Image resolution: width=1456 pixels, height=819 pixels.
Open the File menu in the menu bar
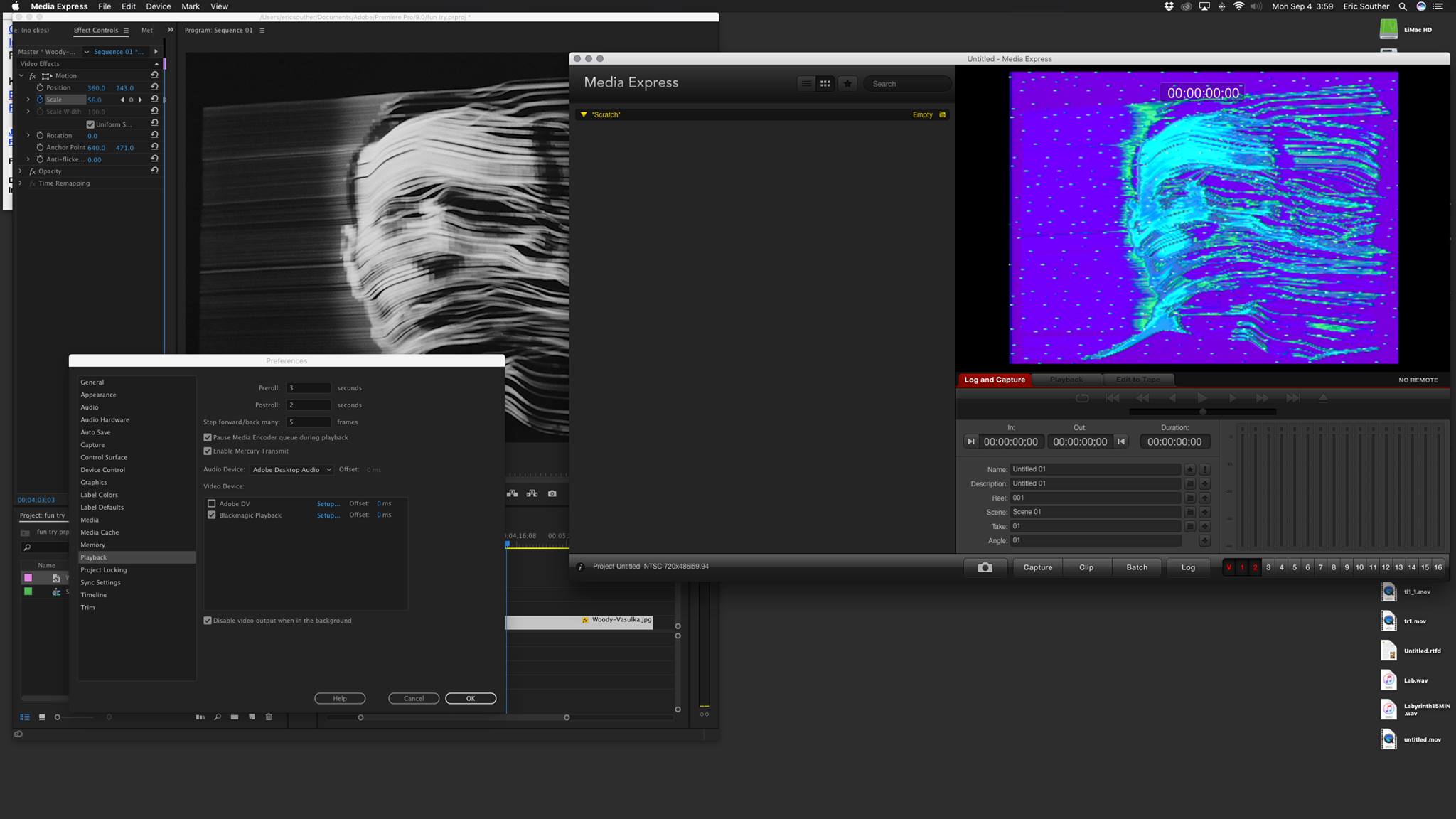click(105, 6)
